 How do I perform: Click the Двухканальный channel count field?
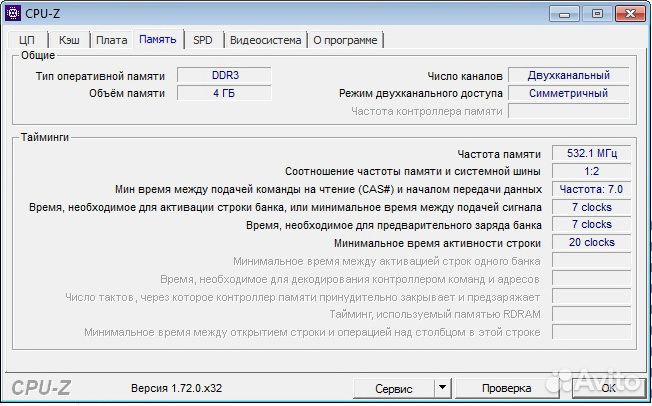tap(569, 75)
